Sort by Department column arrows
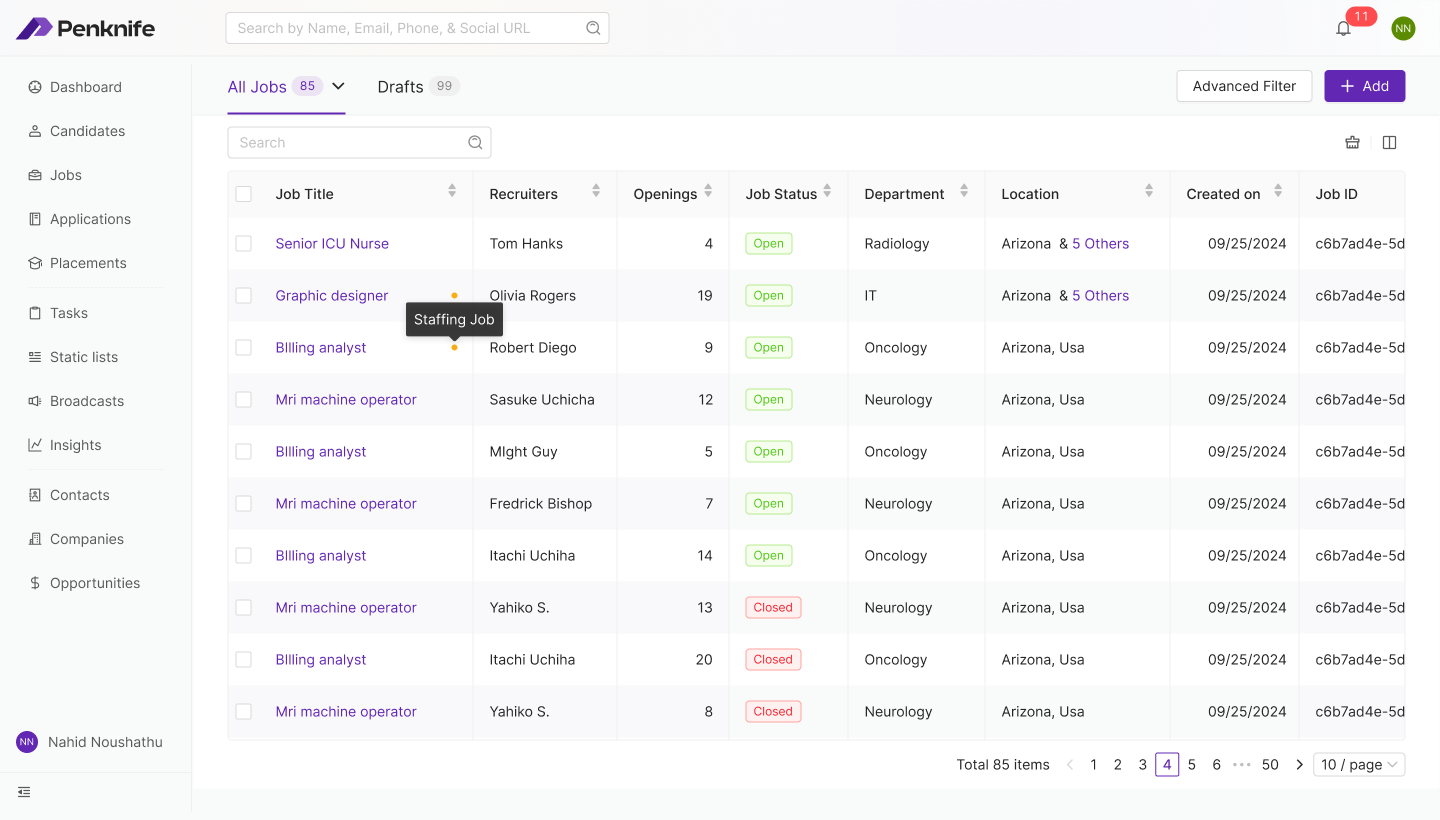This screenshot has width=1440, height=820. click(x=964, y=191)
